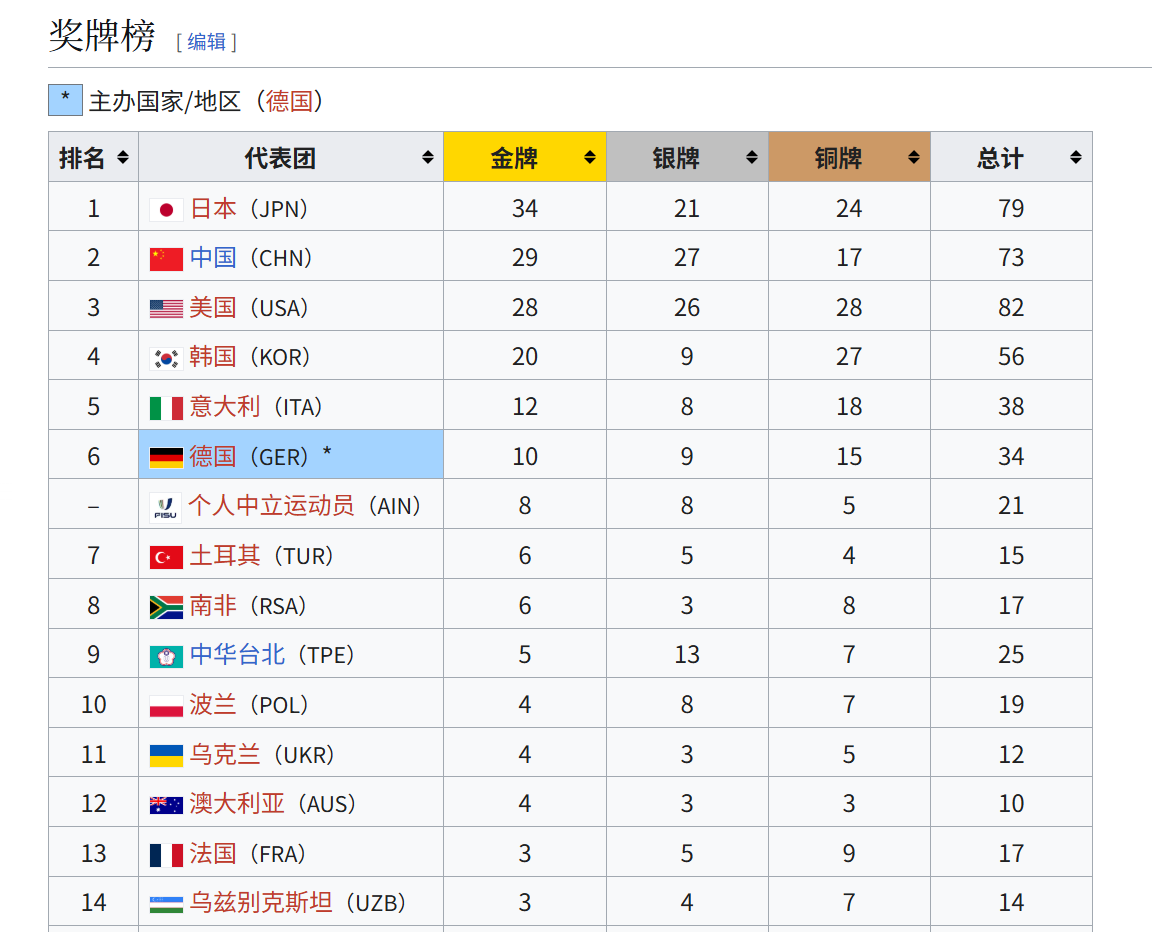1152x932 pixels.
Task: Sort table by 排名 column arrows
Action: [x=123, y=157]
